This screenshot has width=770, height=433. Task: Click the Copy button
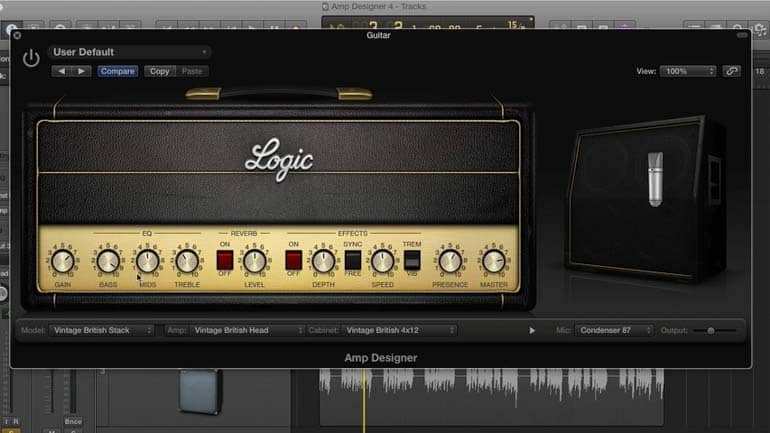pos(160,71)
